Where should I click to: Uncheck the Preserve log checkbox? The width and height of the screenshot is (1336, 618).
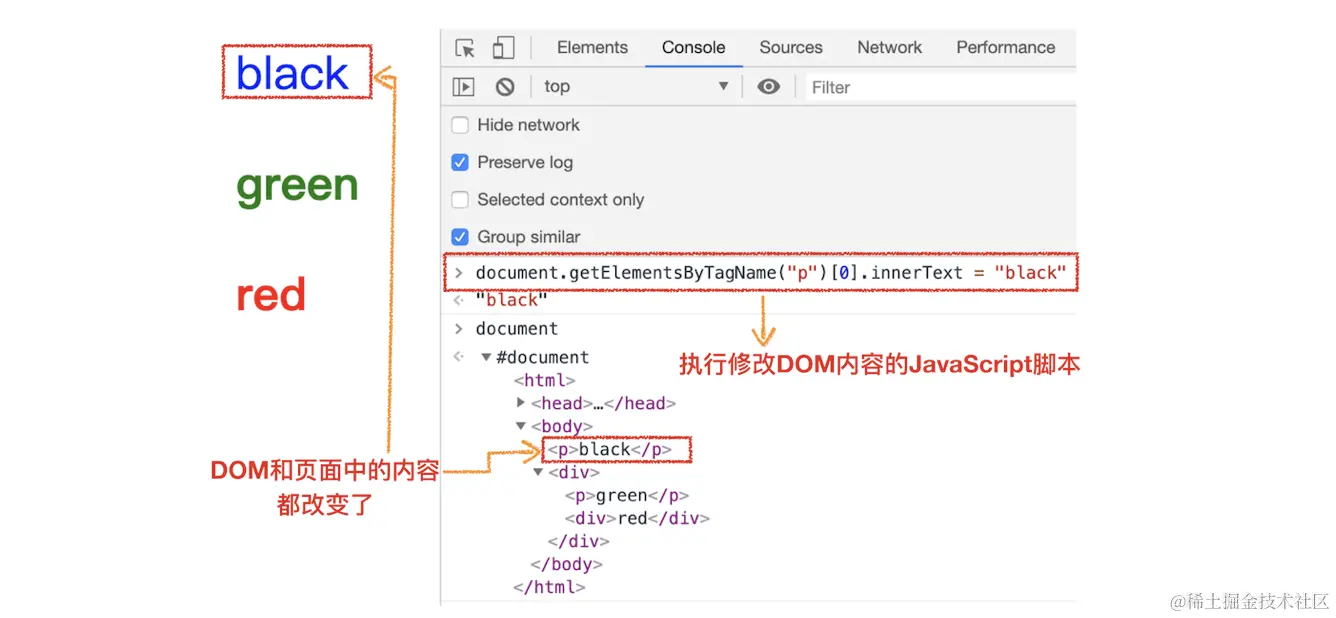[460, 162]
